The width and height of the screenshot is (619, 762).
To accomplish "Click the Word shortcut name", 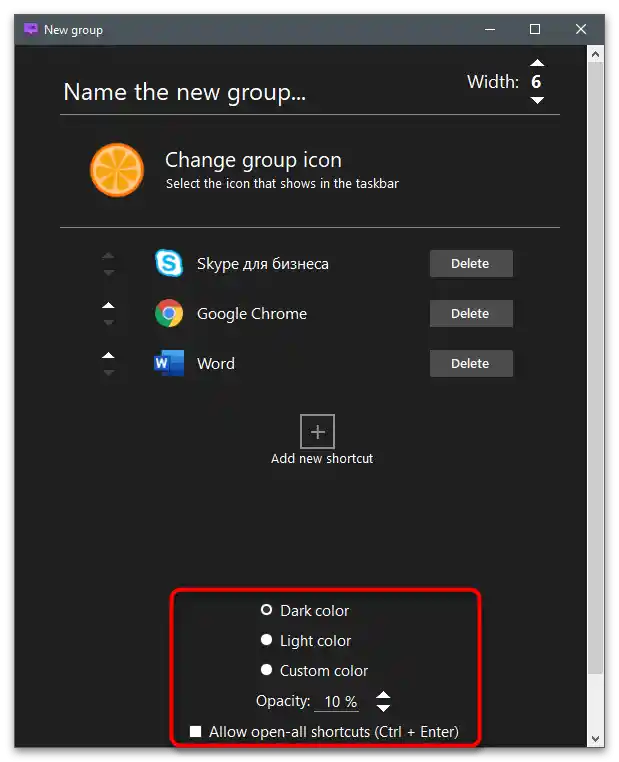I will [216, 364].
